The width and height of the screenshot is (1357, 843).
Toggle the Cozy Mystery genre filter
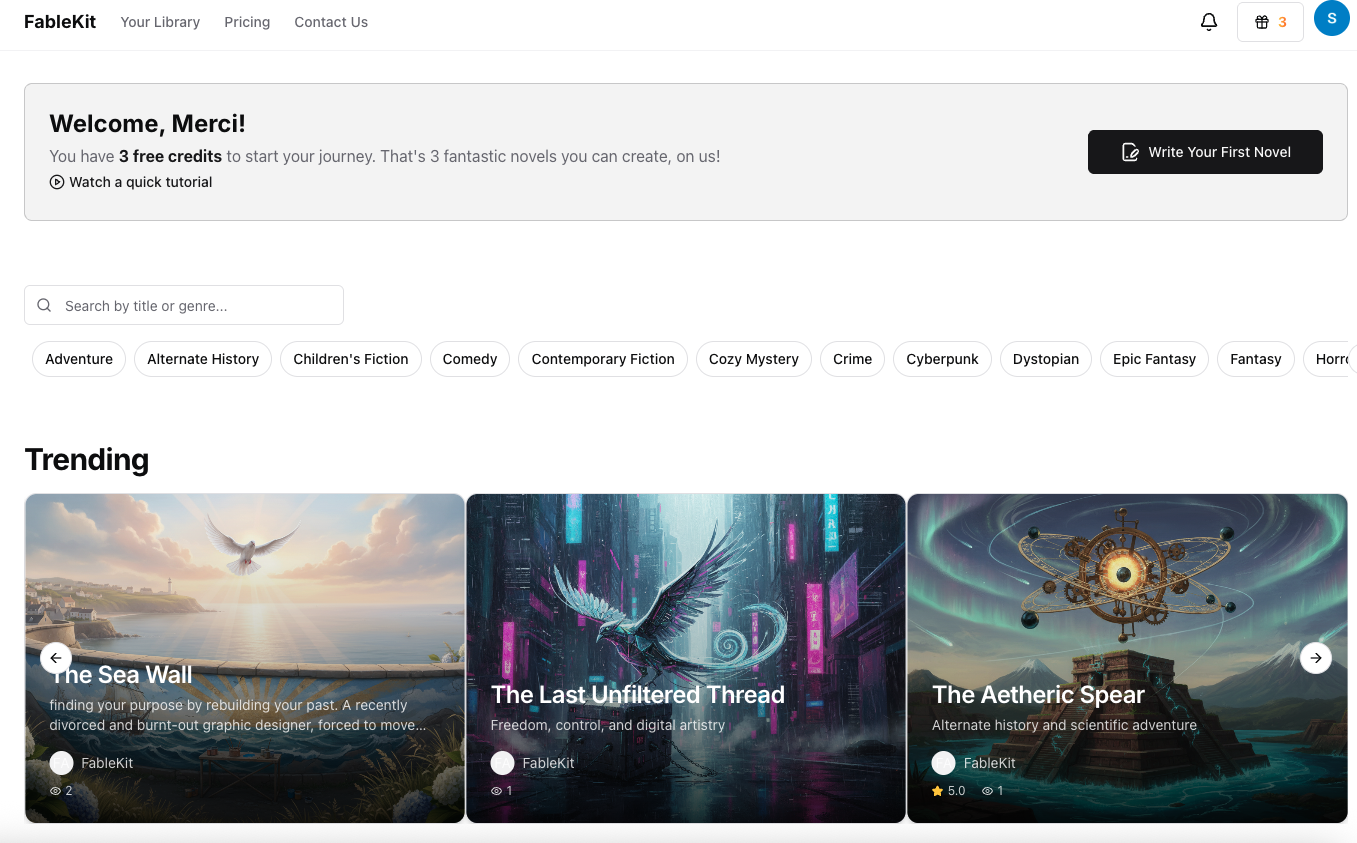click(753, 358)
